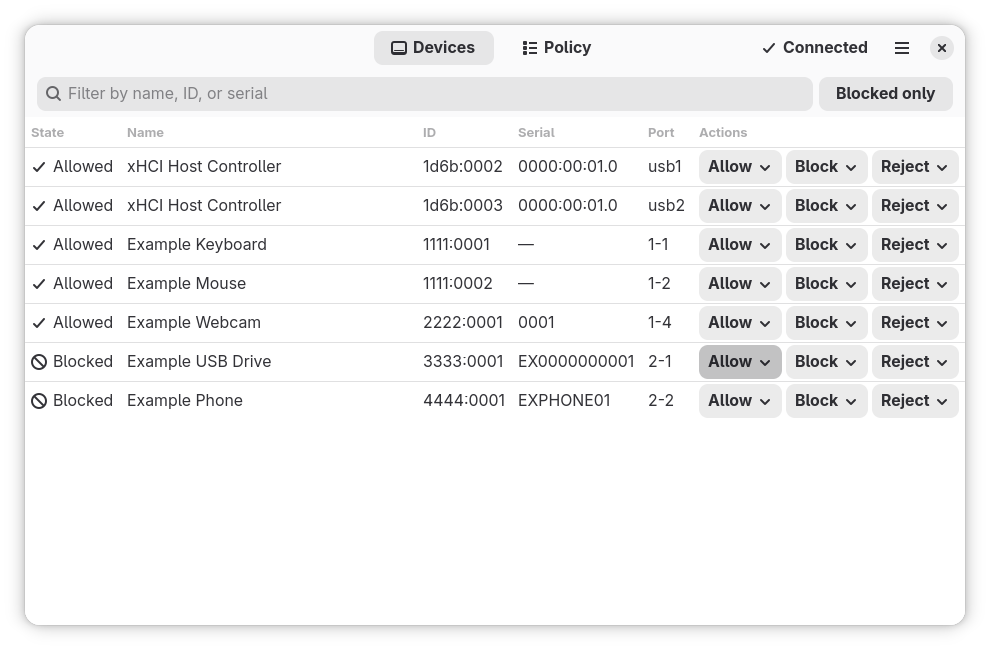Click device ID 2222:0001
990x650 pixels.
click(463, 323)
